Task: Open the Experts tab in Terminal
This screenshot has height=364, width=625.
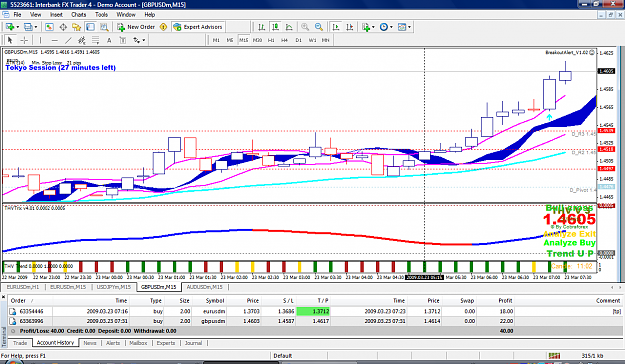Action: pos(166,343)
